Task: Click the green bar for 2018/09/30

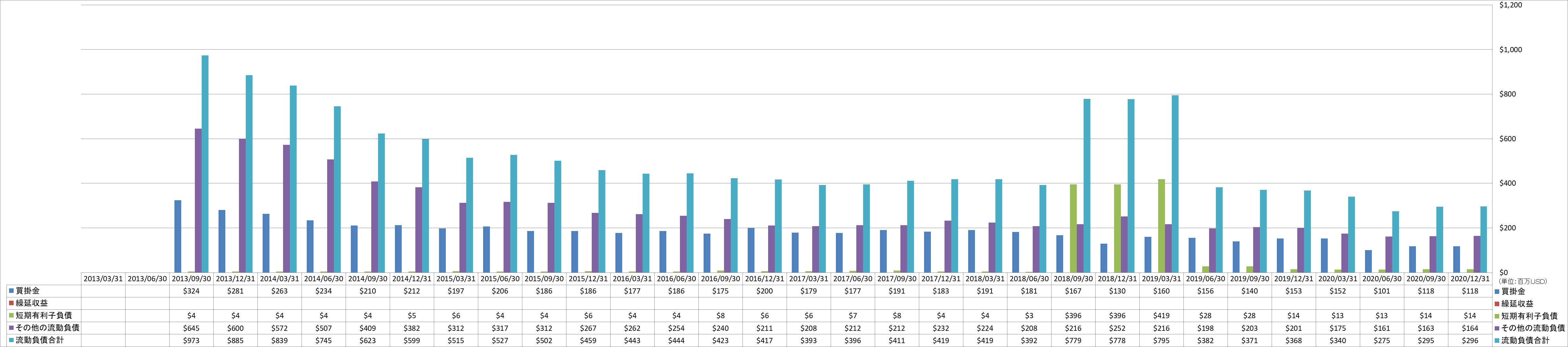Action: click(x=1073, y=228)
